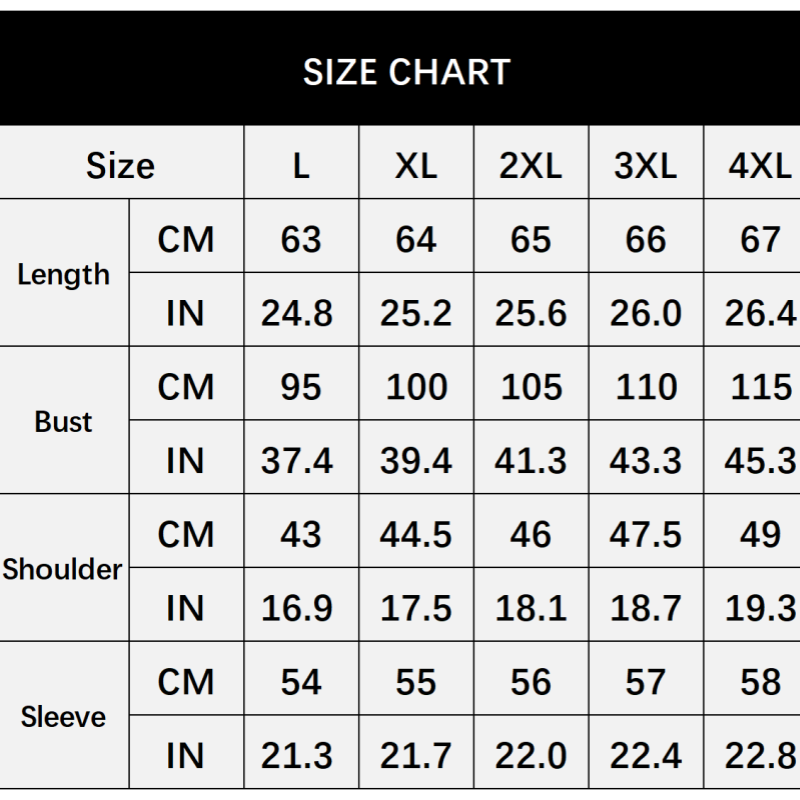Click the Sleeve value 54 for L
This screenshot has width=800, height=800.
(301, 682)
